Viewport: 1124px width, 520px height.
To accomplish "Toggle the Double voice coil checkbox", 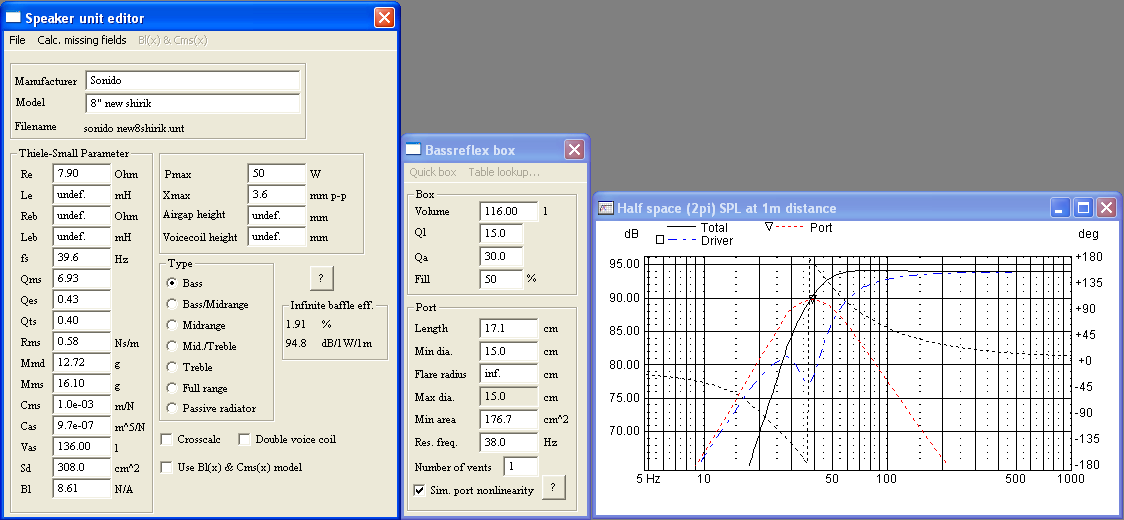I will 244,439.
